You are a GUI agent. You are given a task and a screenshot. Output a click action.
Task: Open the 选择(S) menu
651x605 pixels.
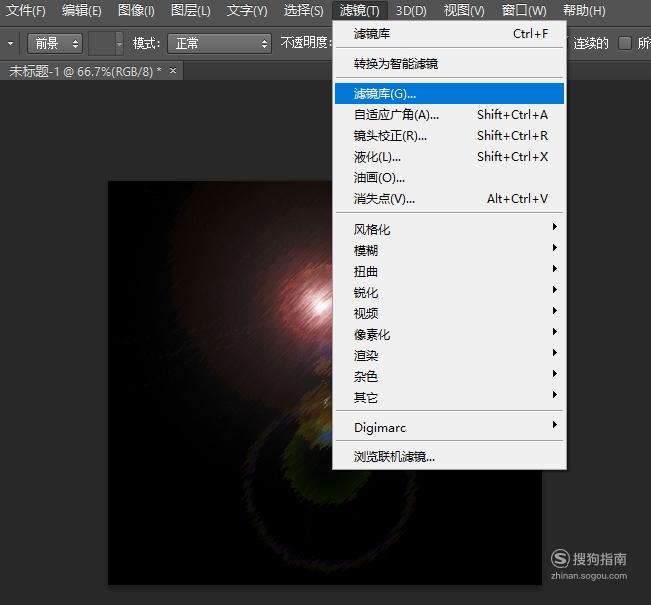tap(303, 10)
